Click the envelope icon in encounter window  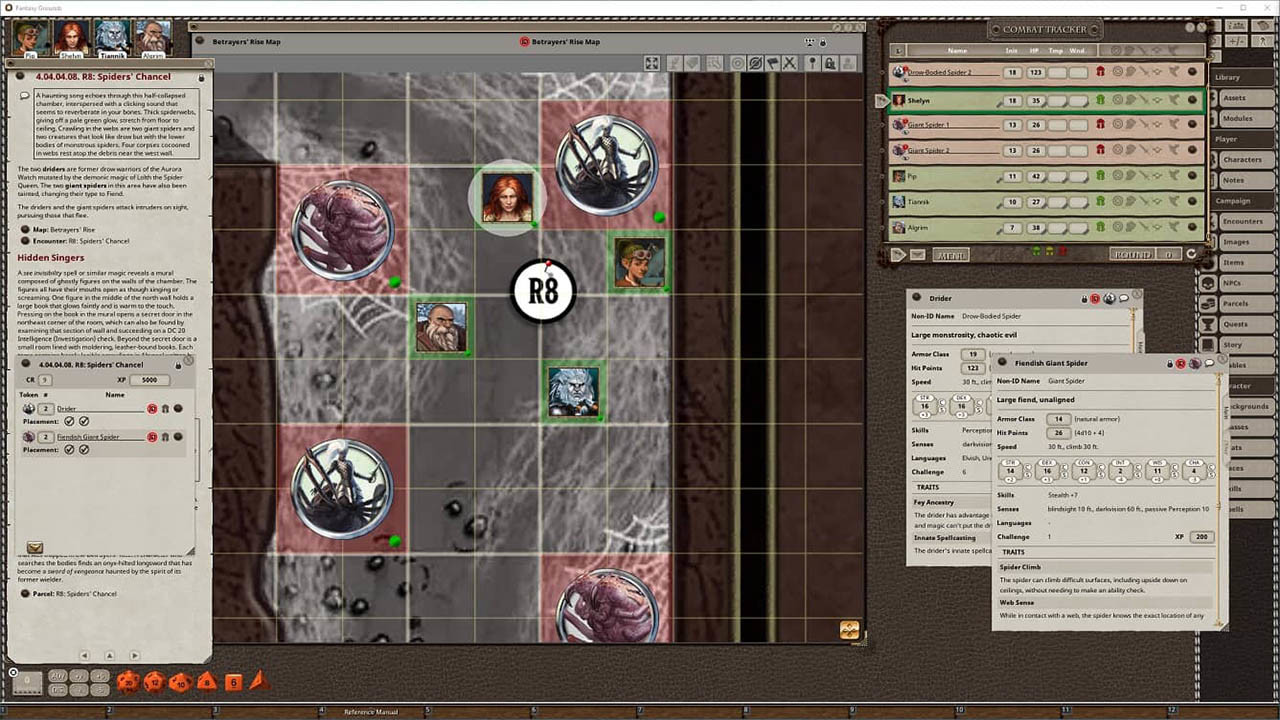click(35, 547)
